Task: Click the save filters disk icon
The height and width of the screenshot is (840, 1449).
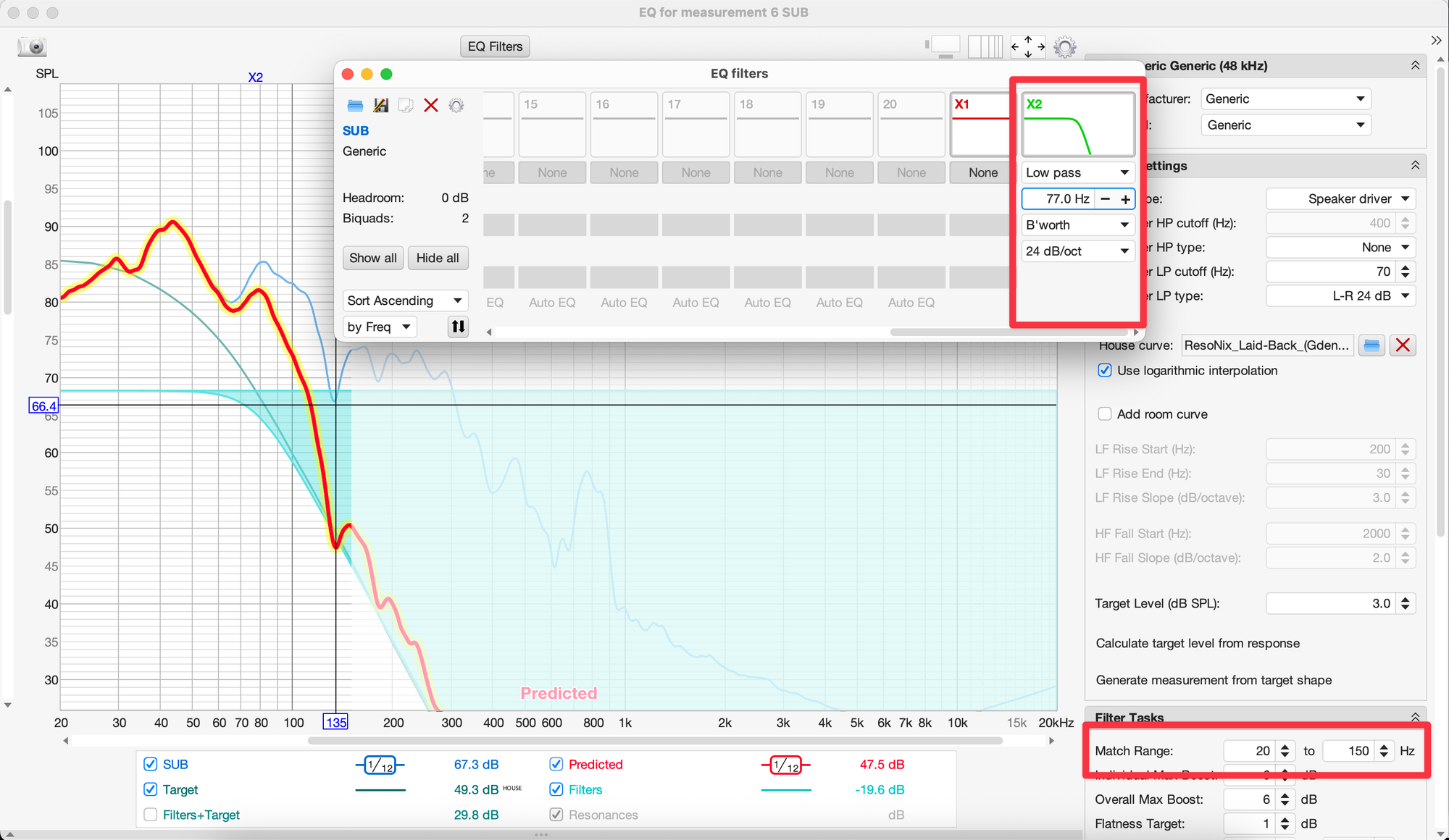Action: (380, 106)
